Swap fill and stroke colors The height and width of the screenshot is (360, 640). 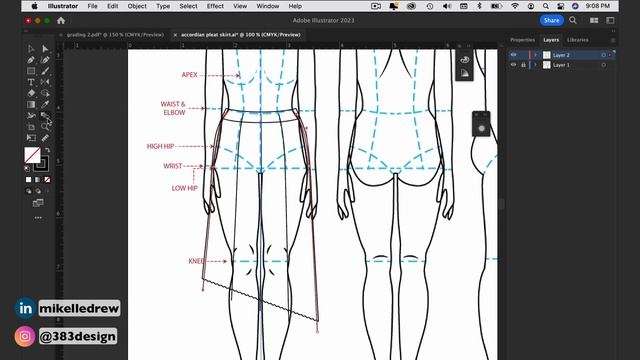(47, 150)
